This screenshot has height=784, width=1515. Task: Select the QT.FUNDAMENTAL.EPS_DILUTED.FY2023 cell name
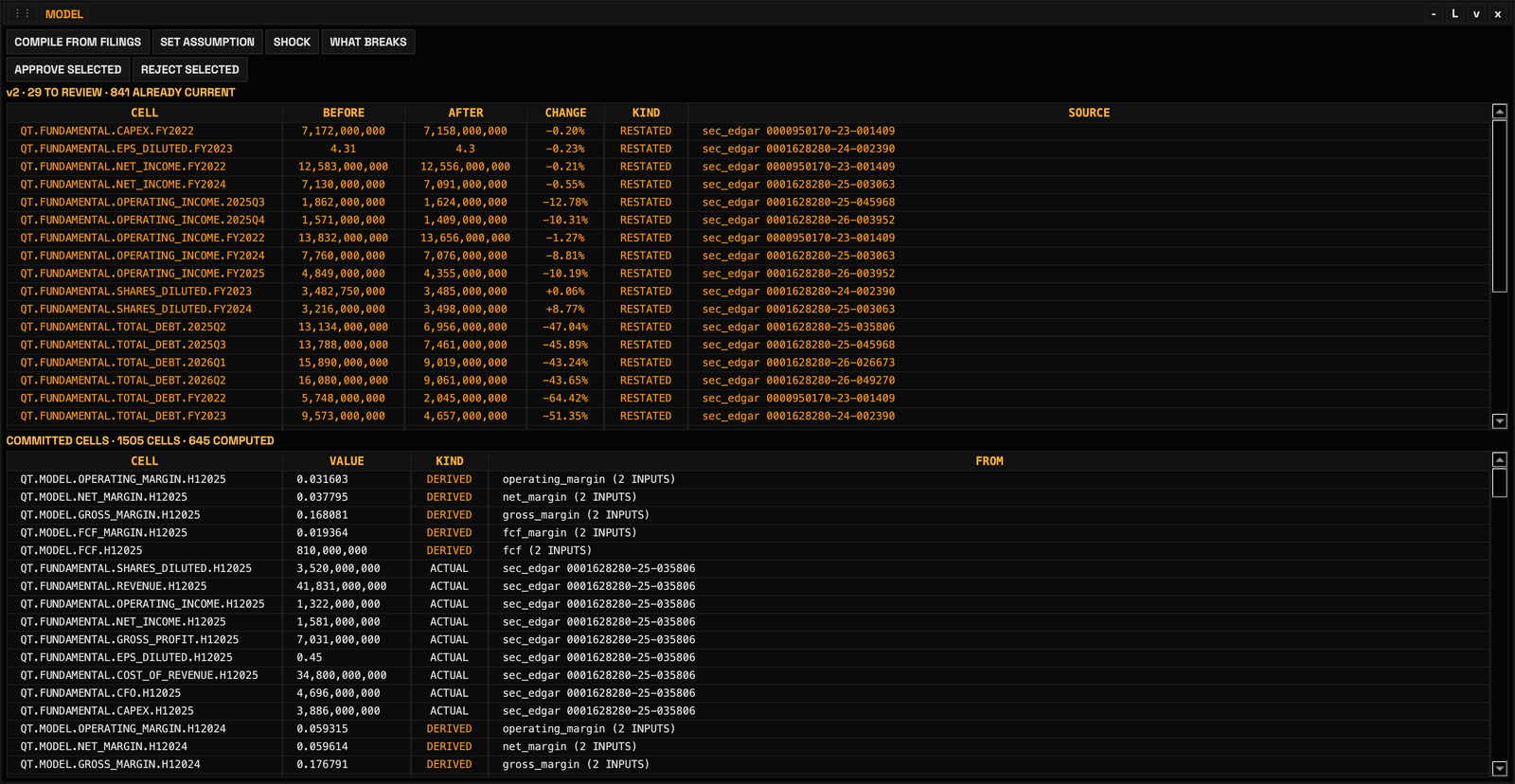tap(127, 149)
